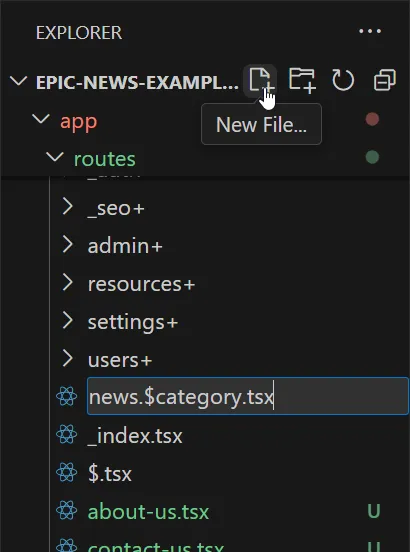
Task: Collapse all folders in Explorer
Action: coord(385,81)
